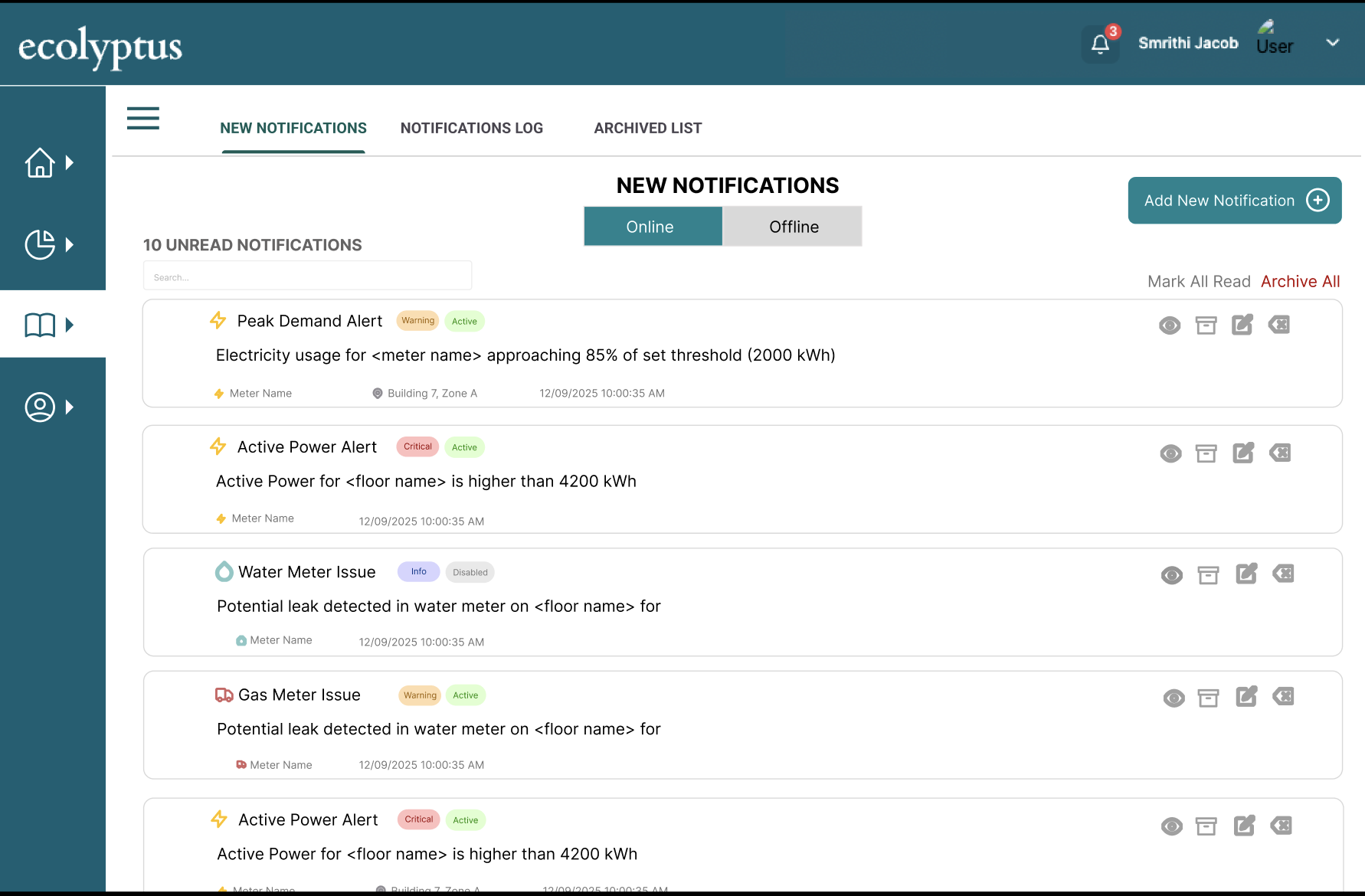
Task: Open the Home page from the sidebar
Action: point(41,162)
